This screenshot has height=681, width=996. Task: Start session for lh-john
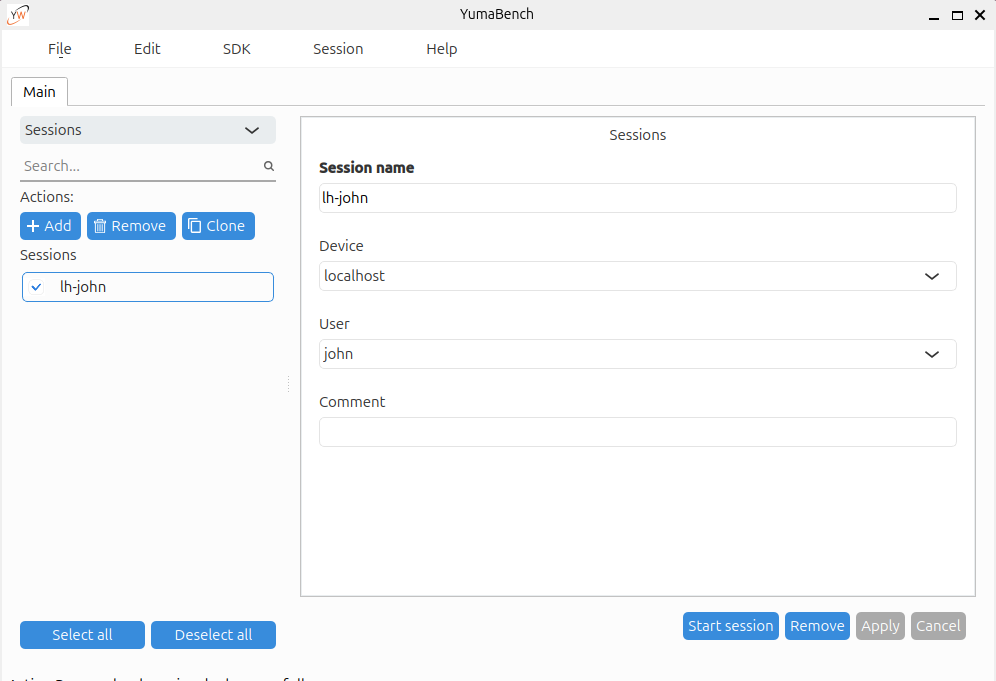tap(730, 626)
